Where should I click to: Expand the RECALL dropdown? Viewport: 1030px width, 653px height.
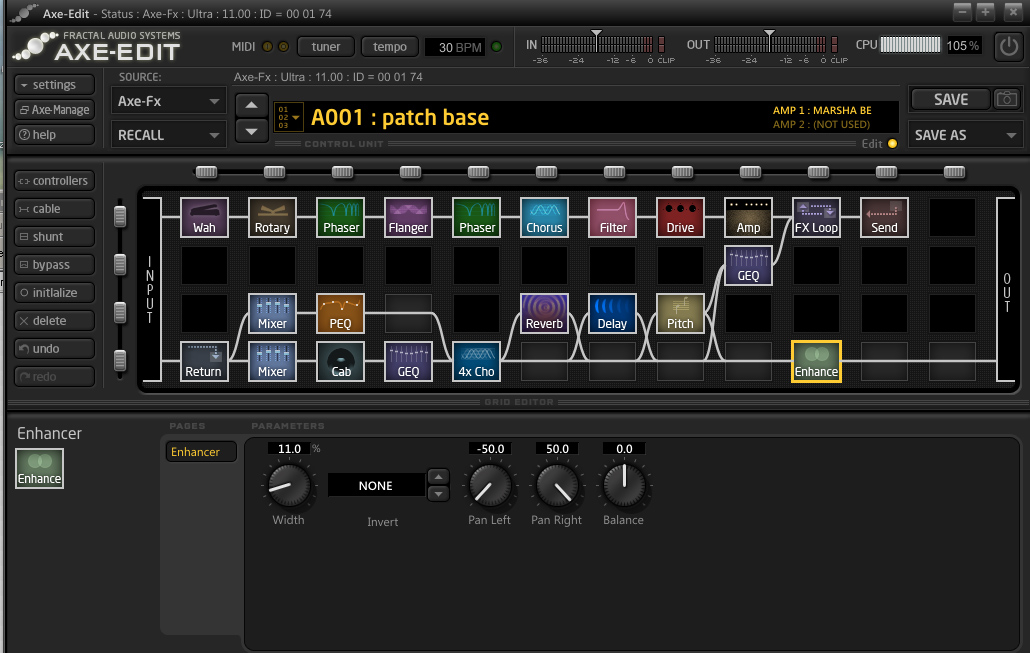coord(169,135)
